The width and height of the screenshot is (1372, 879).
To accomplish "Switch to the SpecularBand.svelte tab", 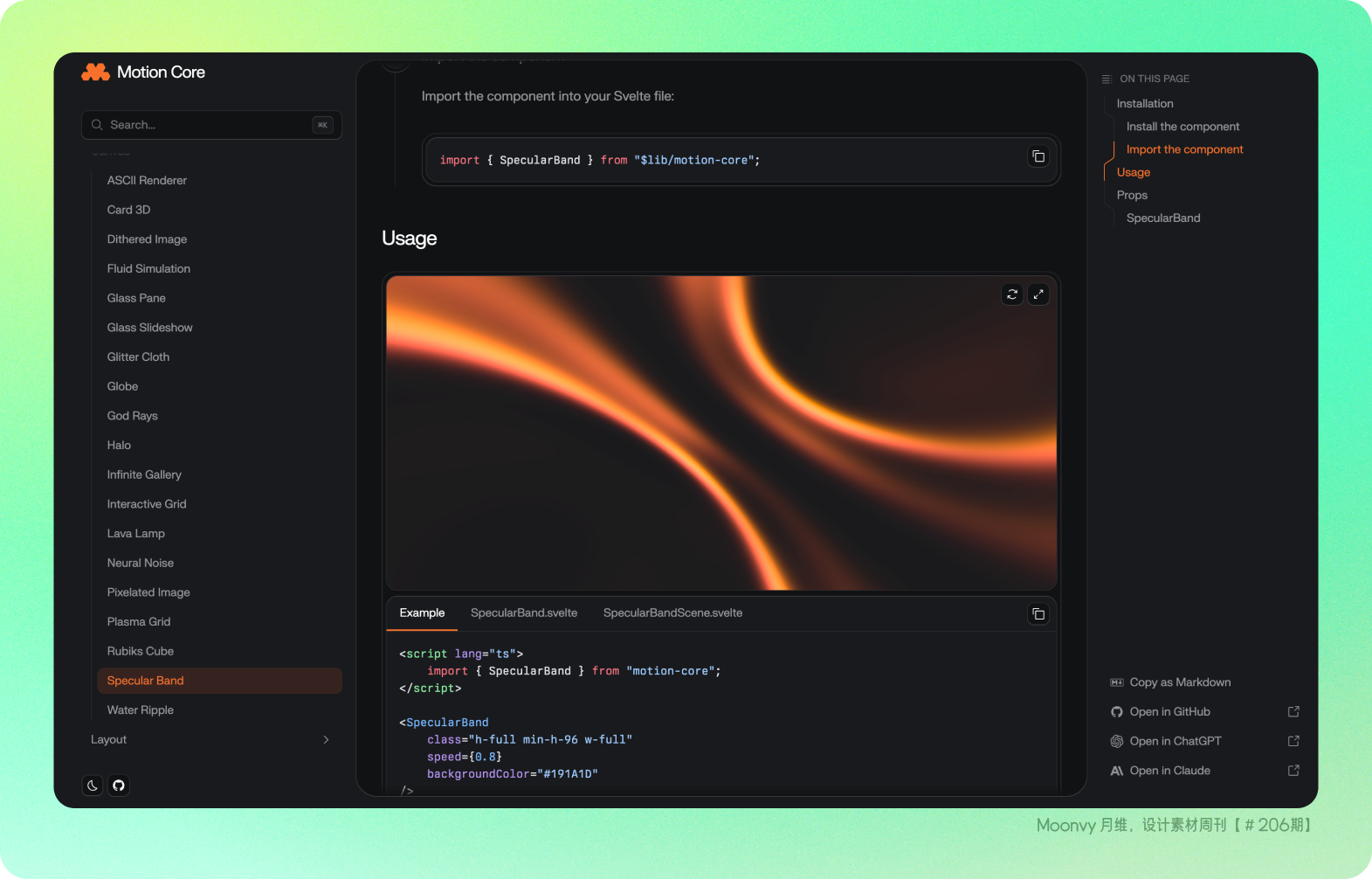I will pos(523,613).
